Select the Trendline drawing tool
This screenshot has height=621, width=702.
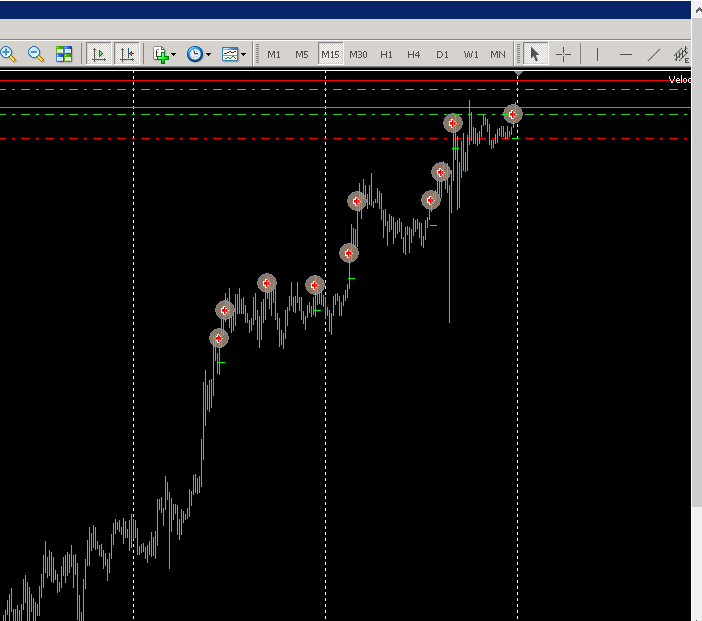[x=654, y=54]
